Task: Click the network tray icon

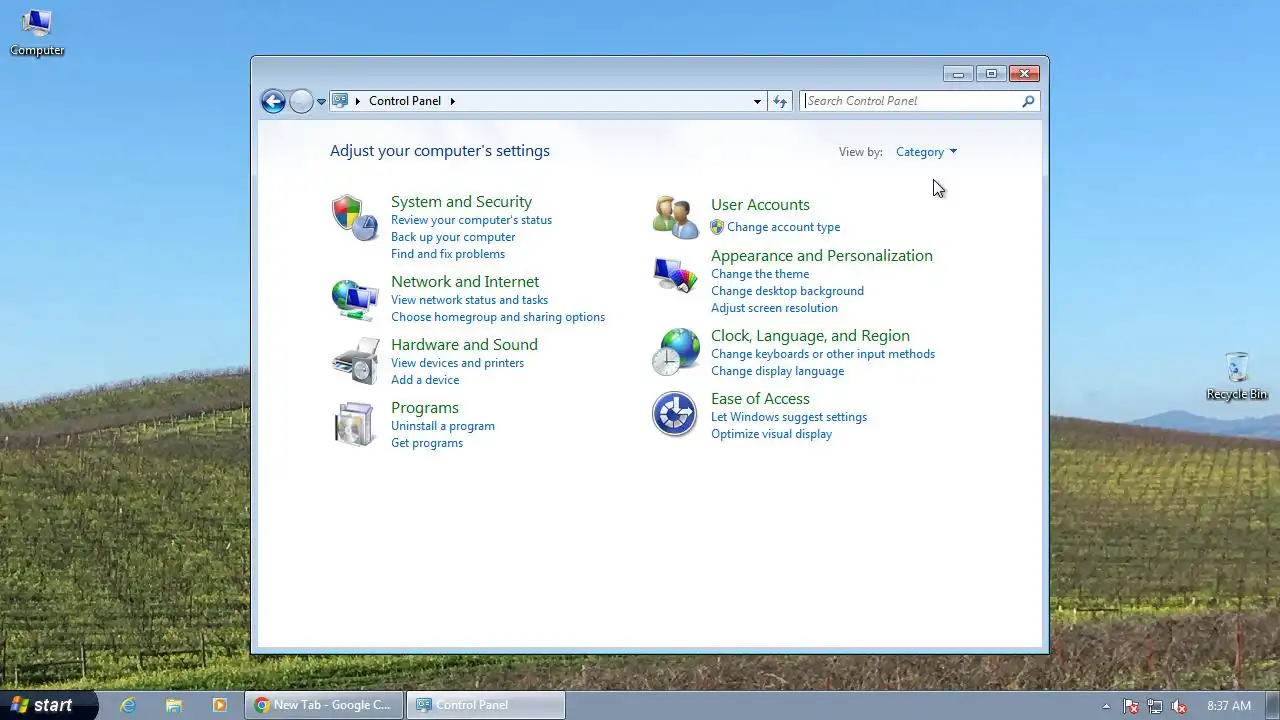Action: [1155, 706]
